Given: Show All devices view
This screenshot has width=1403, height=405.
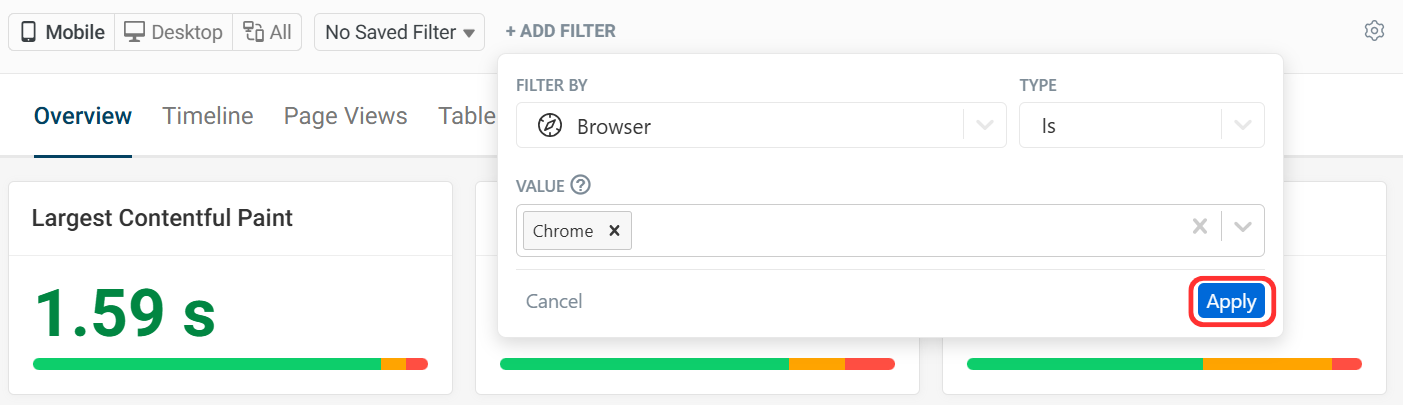Looking at the screenshot, I should (267, 32).
